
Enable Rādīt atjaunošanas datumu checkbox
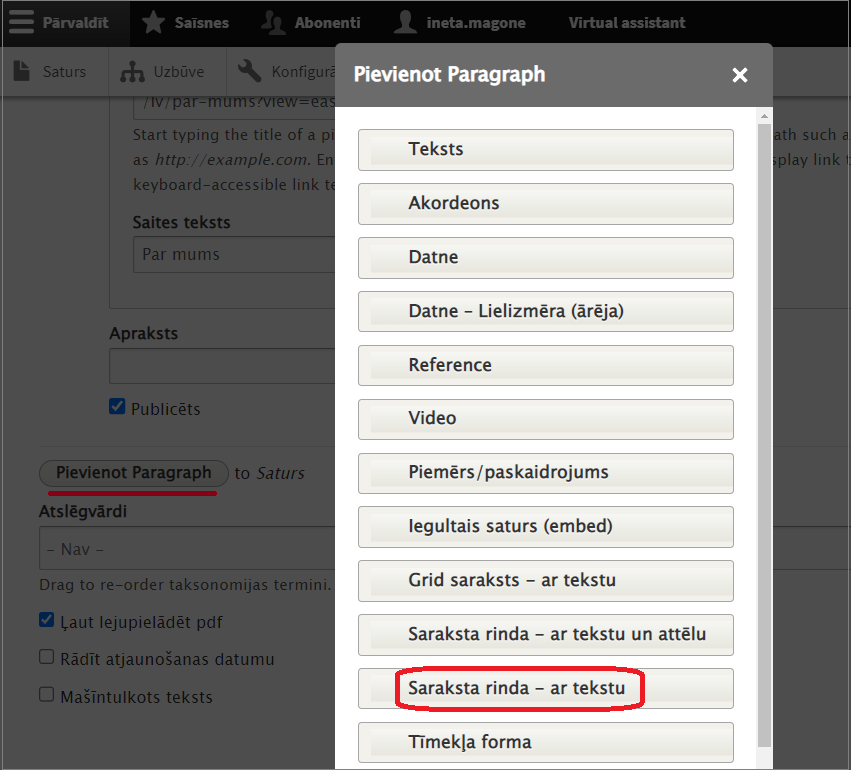pyautogui.click(x=47, y=657)
